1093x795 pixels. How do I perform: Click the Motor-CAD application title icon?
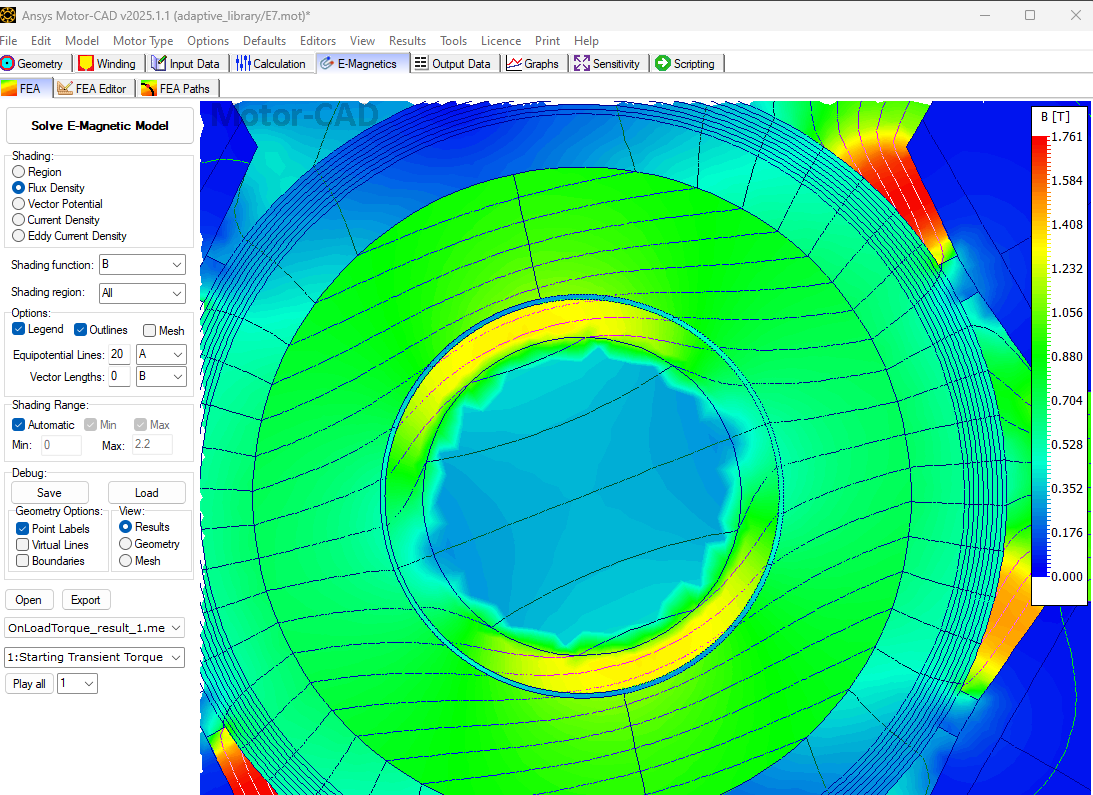click(8, 15)
